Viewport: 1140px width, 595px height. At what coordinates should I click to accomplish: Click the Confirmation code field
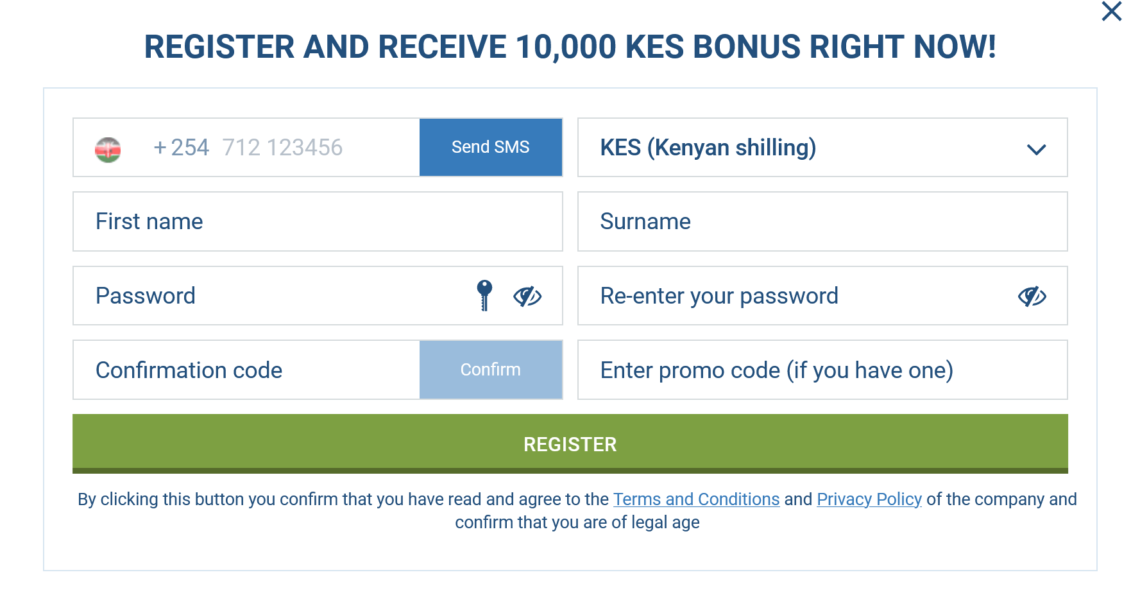[246, 370]
